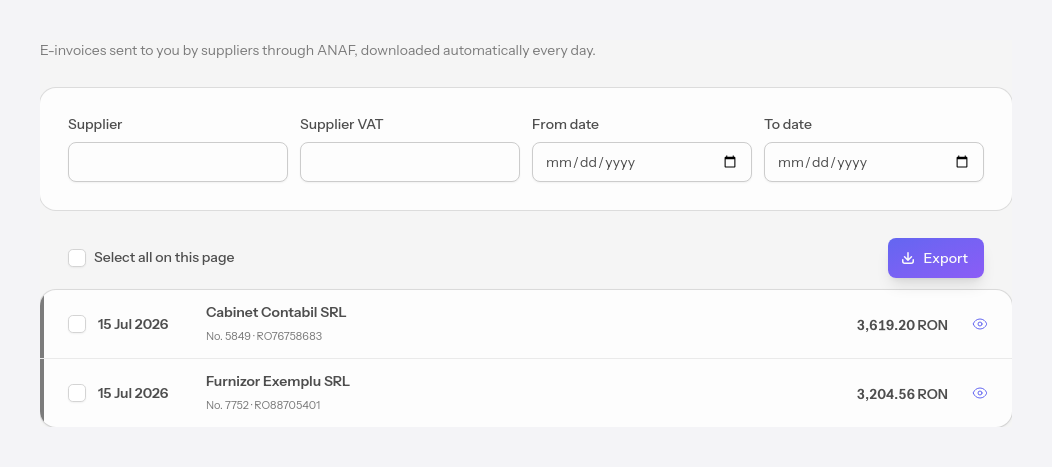View the Furnizor Exemplu SRL invoice via its eye icon
Image resolution: width=1052 pixels, height=467 pixels.
point(980,393)
